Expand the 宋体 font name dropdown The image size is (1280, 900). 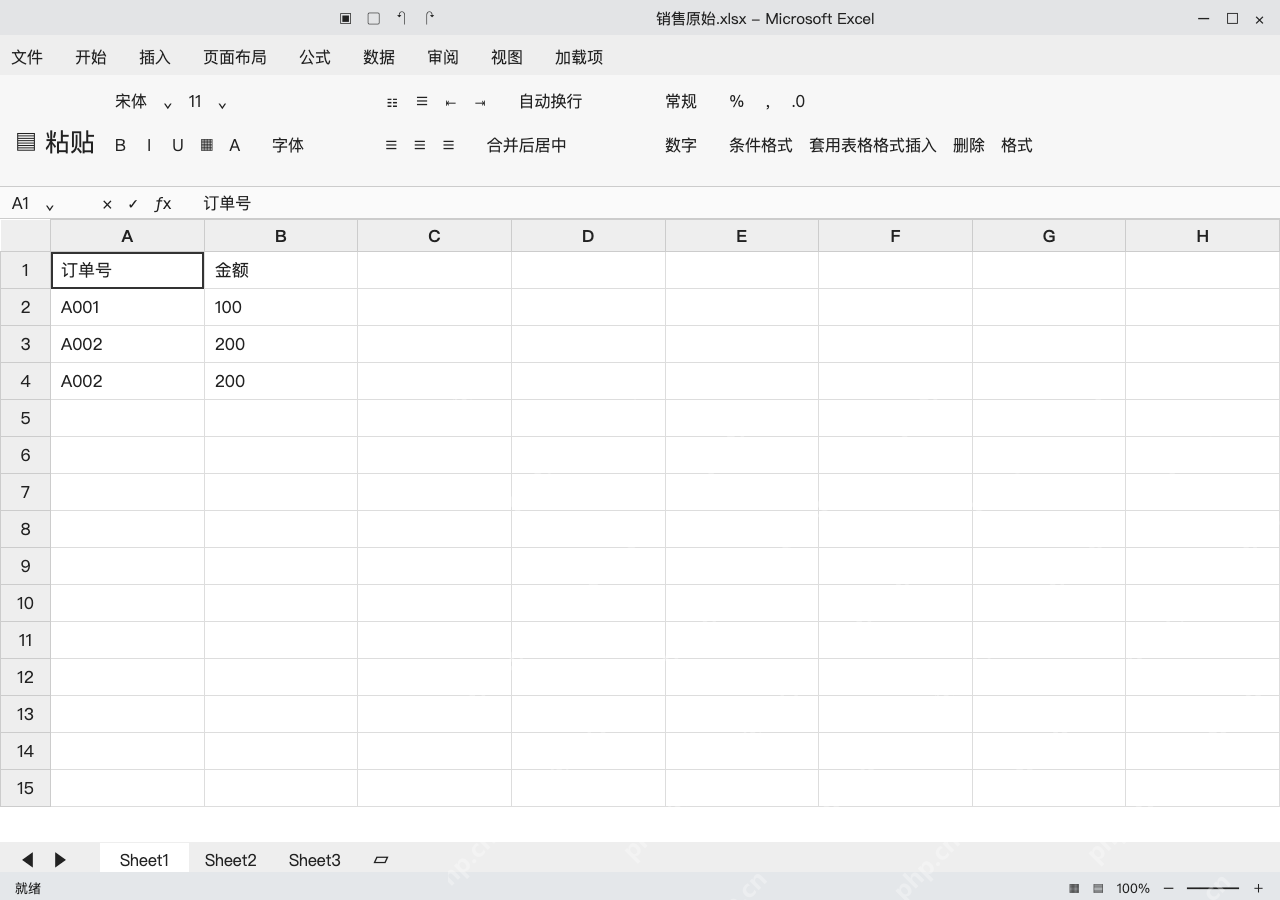168,103
